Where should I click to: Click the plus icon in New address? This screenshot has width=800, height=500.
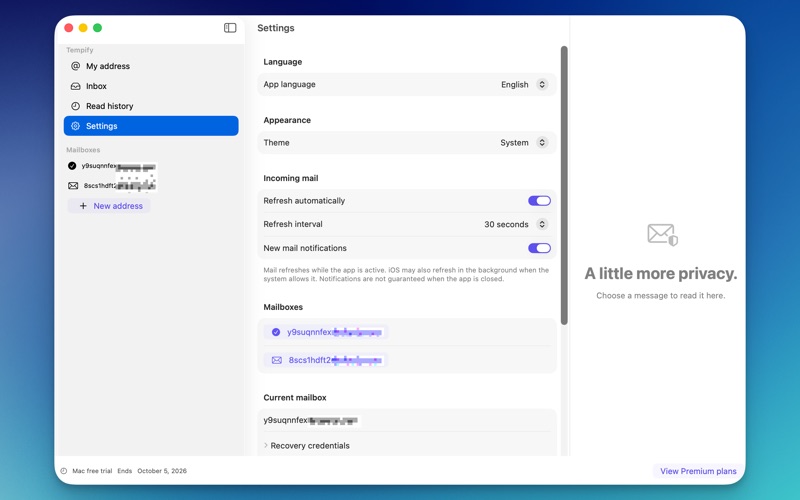click(x=83, y=206)
